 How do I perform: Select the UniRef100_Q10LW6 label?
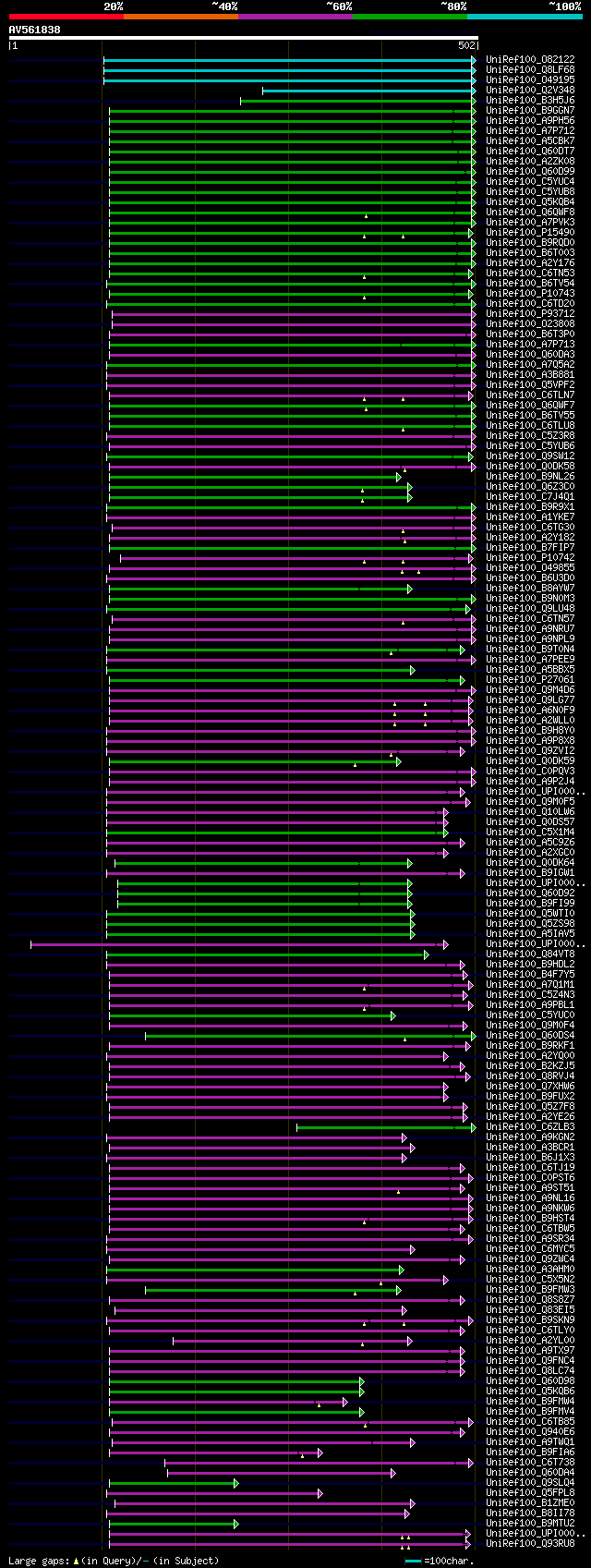coord(530,812)
